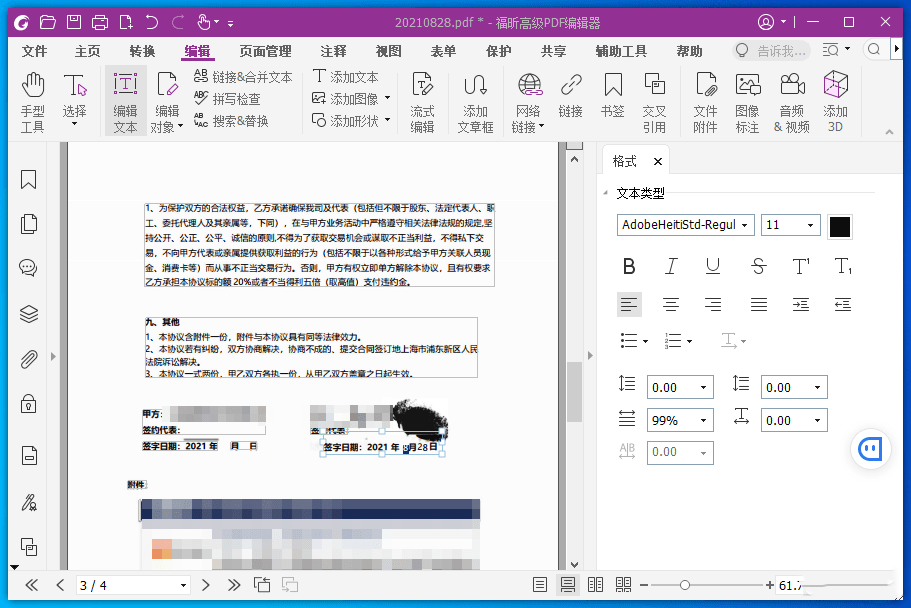Toggle Strikethrough formatting
The width and height of the screenshot is (911, 608).
(758, 266)
